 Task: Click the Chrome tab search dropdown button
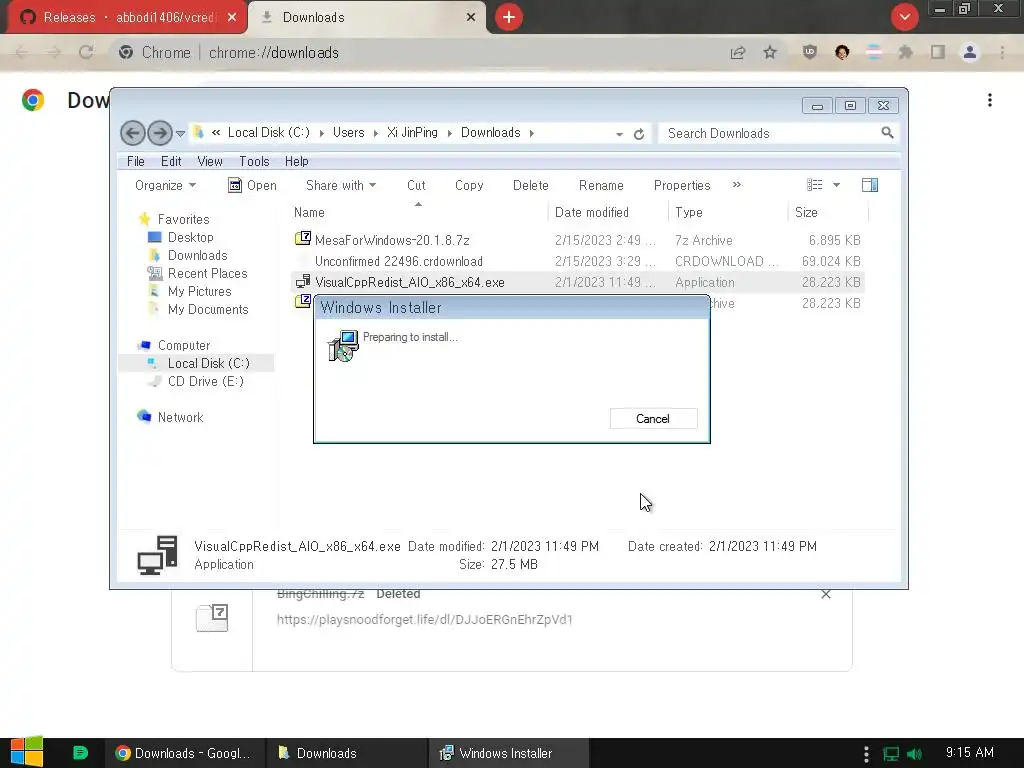(904, 17)
